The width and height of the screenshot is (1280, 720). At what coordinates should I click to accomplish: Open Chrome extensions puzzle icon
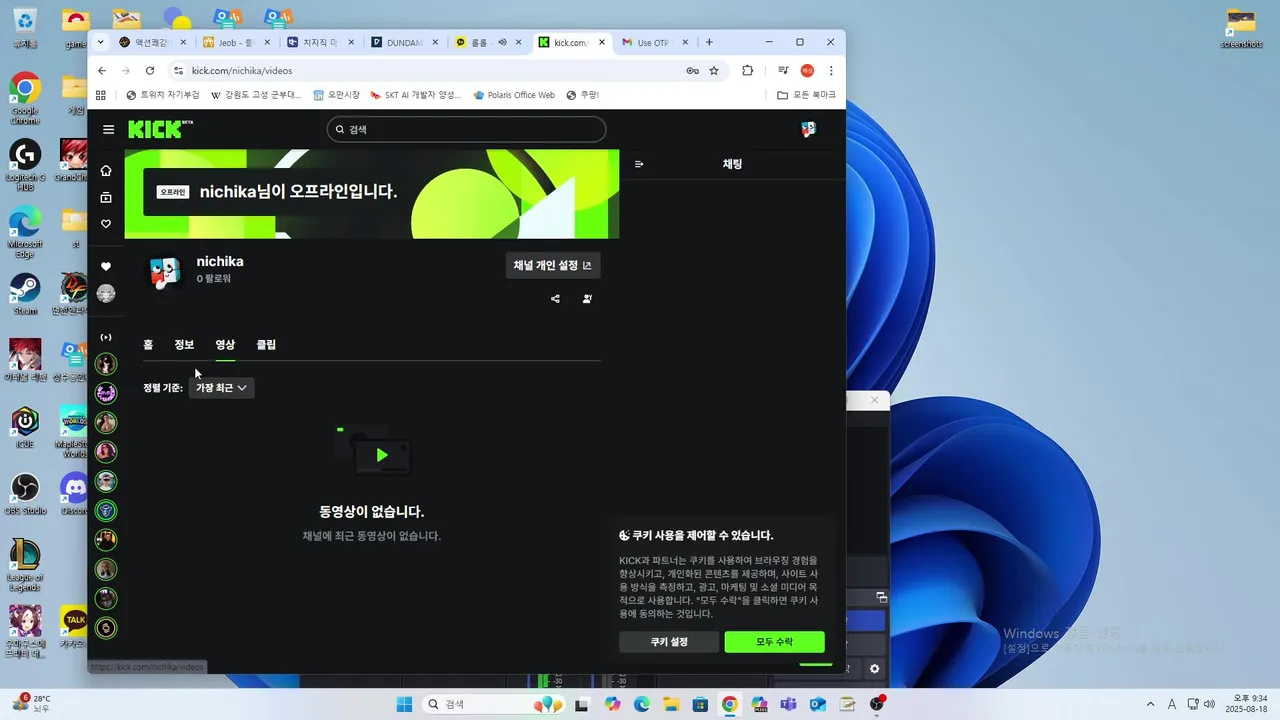[x=747, y=71]
